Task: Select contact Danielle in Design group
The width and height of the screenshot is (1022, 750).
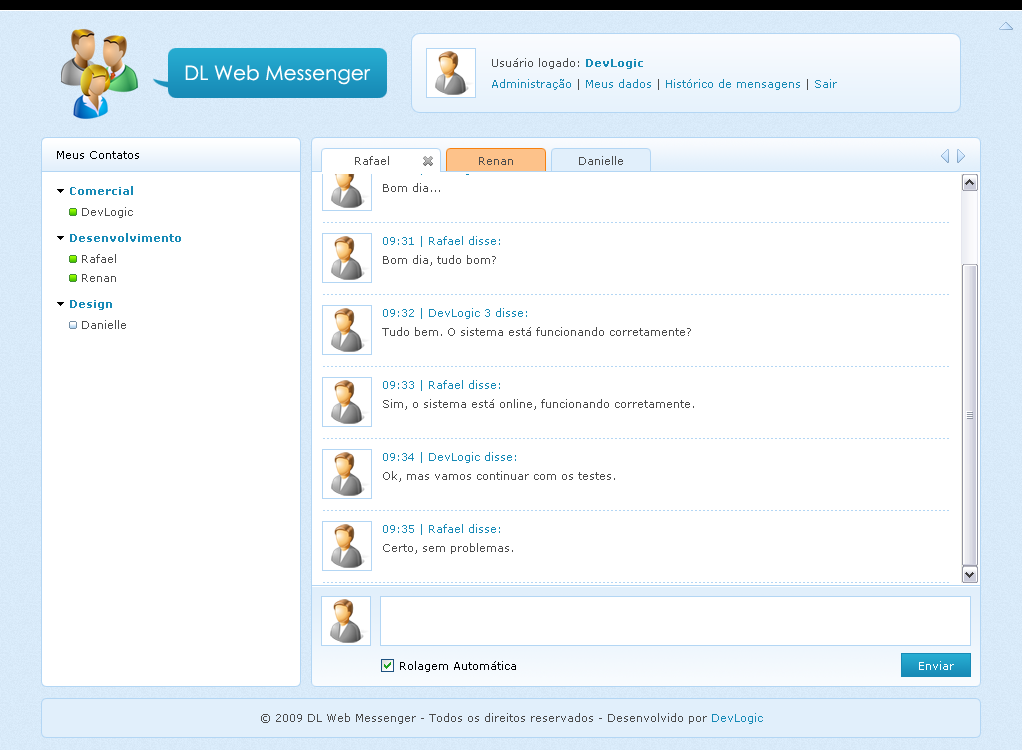Action: [104, 325]
